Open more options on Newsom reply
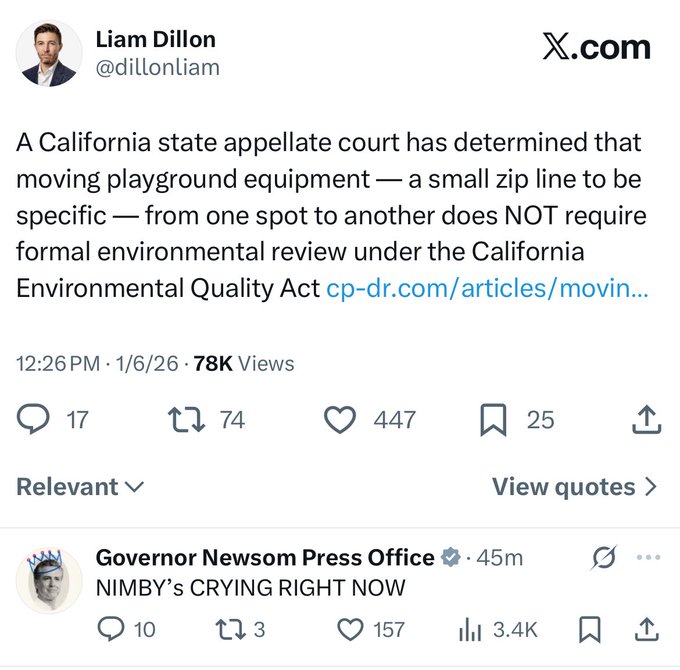The height and width of the screenshot is (670, 680). tap(649, 557)
